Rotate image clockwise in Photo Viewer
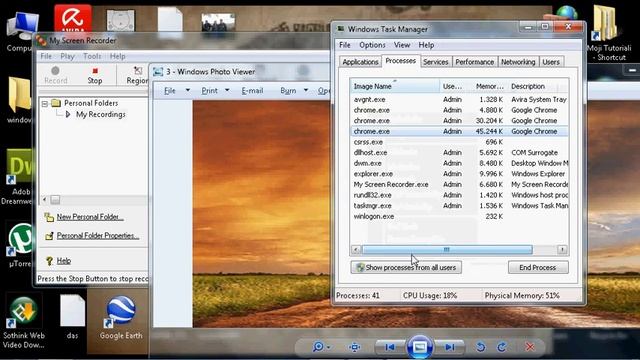Viewport: 640px width, 360px height. (x=502, y=347)
